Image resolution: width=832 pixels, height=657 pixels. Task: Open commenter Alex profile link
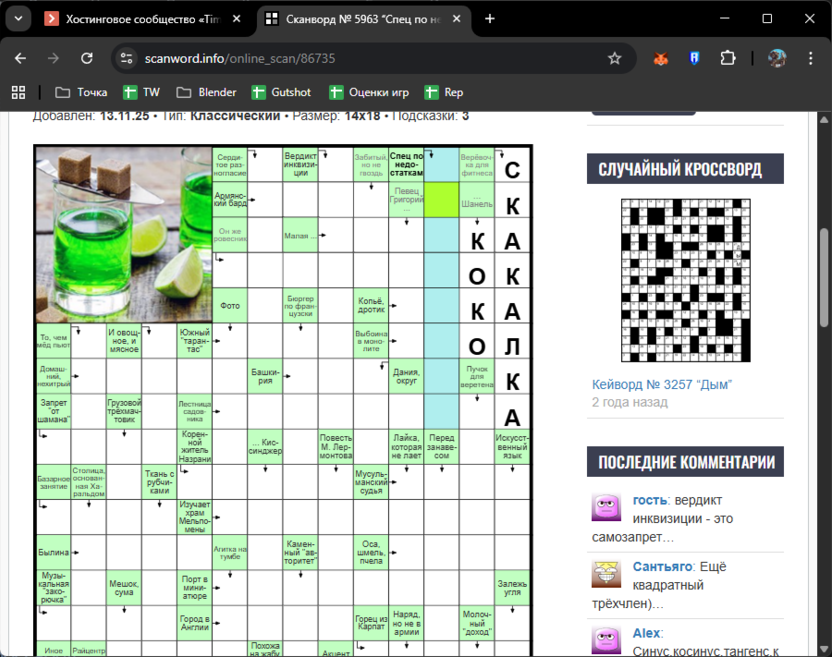pos(646,633)
